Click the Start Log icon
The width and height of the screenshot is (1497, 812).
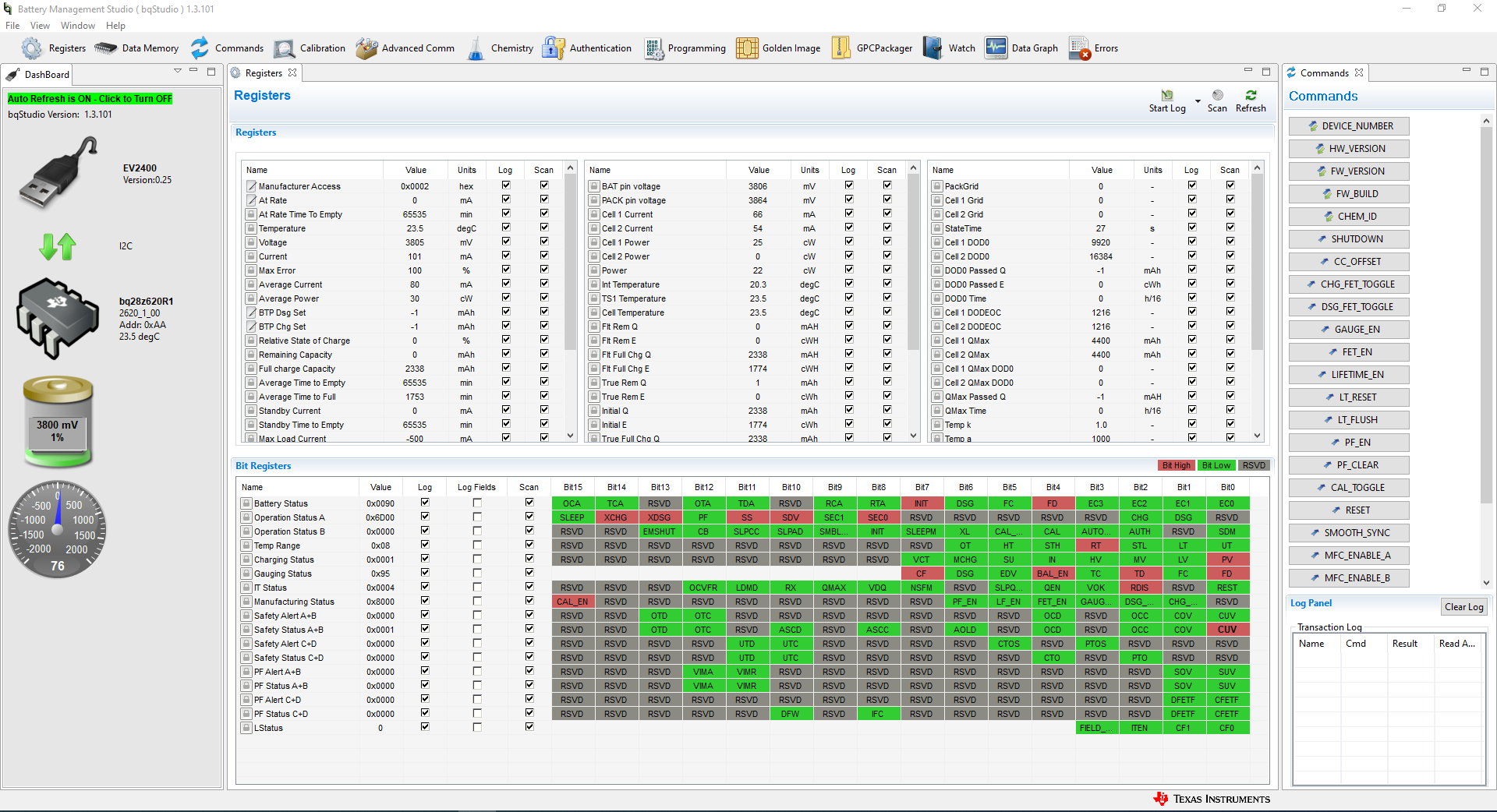tap(1167, 96)
